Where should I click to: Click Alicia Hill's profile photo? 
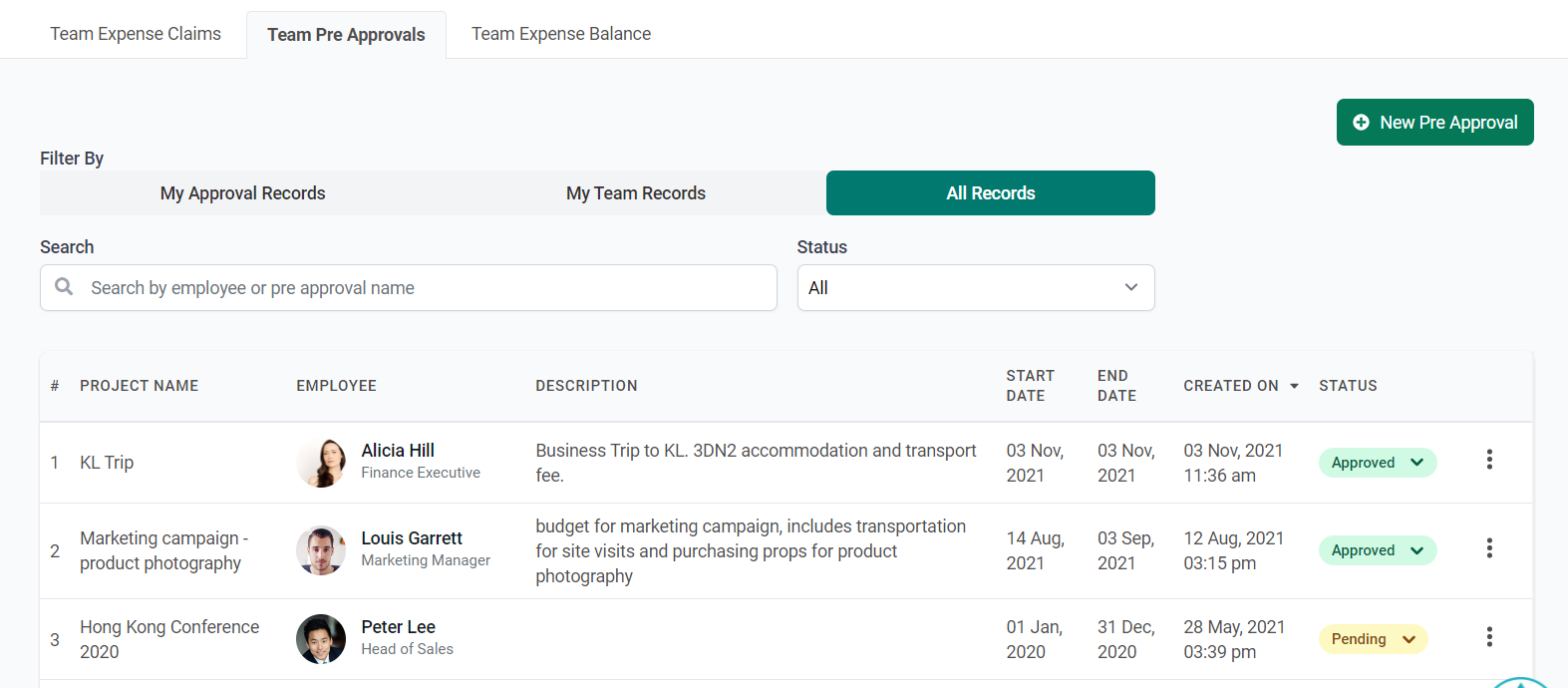pos(321,463)
